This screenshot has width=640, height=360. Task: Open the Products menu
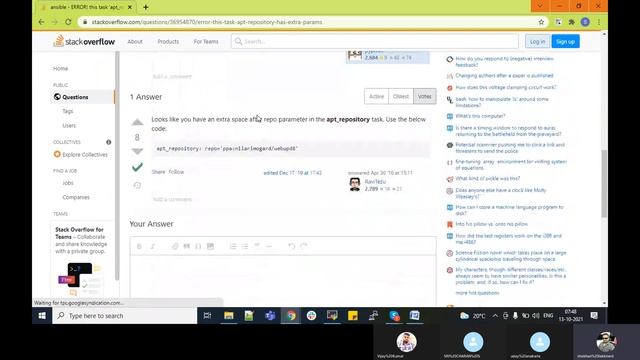[x=168, y=42]
